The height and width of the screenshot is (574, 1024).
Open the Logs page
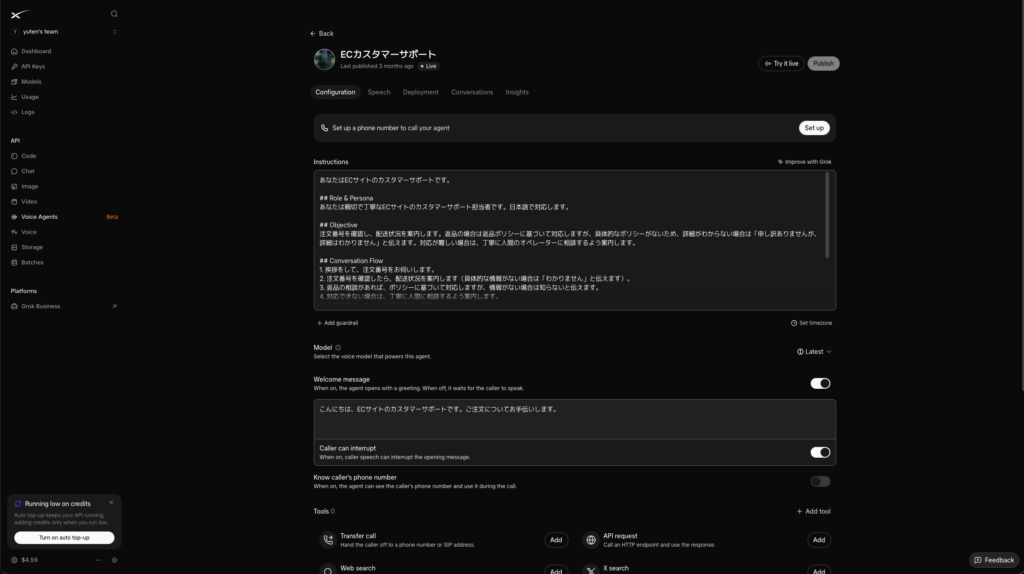(27, 112)
